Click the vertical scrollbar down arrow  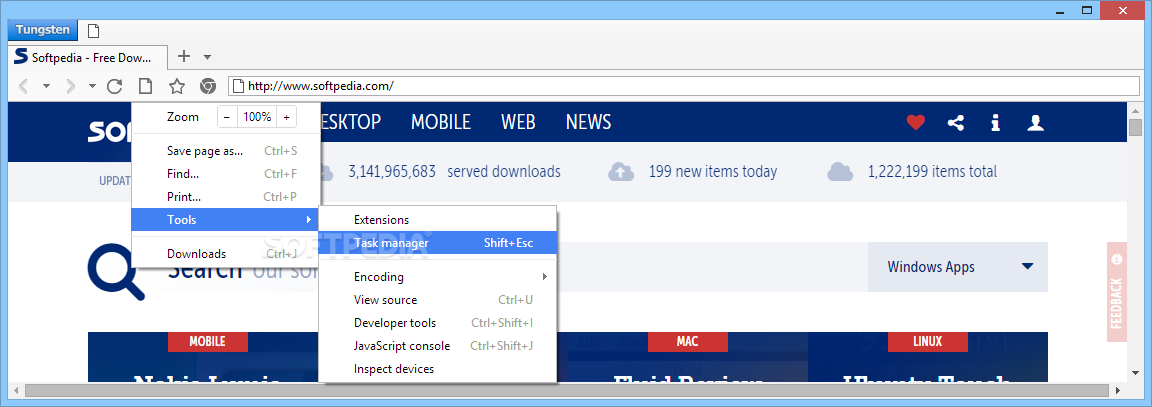coord(1135,375)
